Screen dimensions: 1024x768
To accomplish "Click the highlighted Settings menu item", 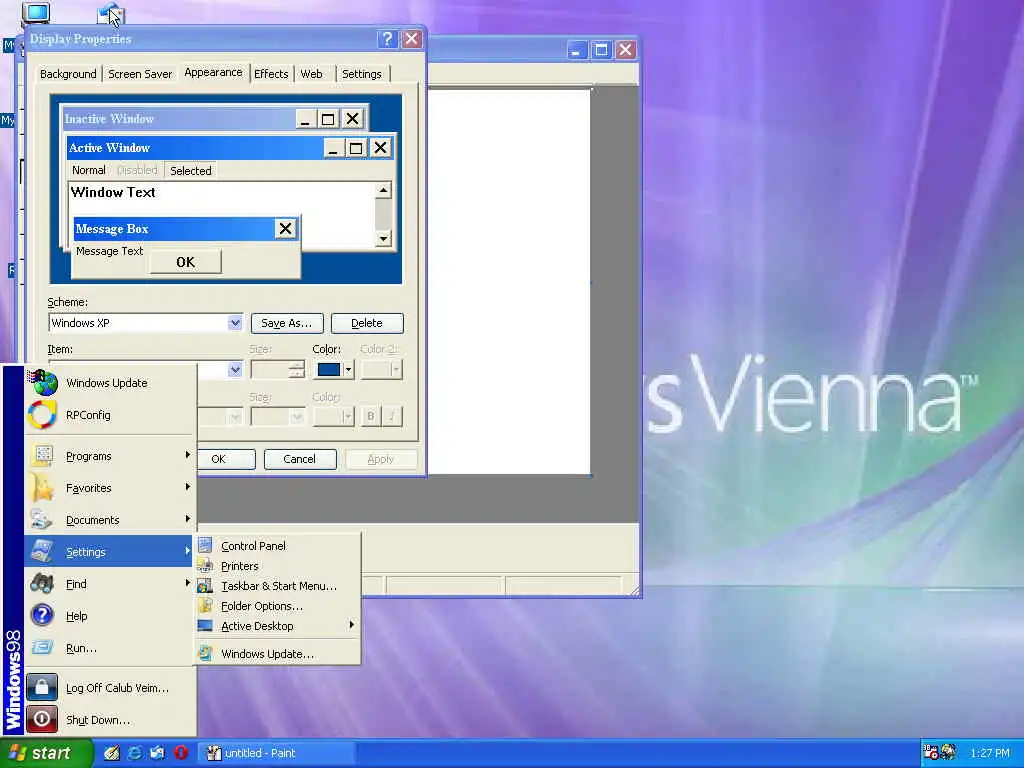I will click(110, 552).
